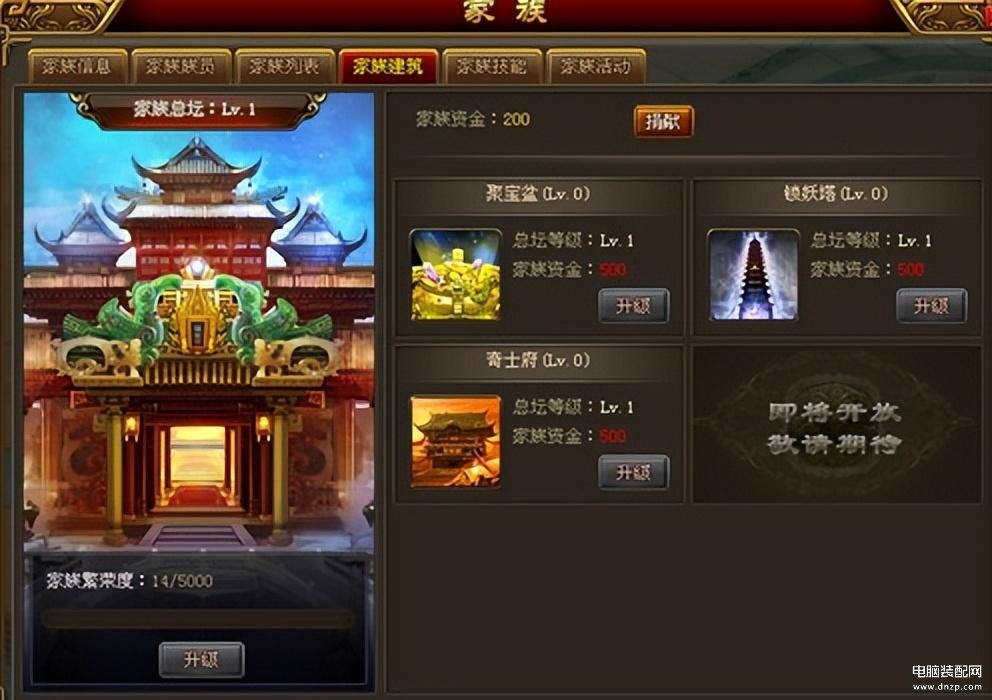
Task: Click the orange 捐献 donate button
Action: [664, 122]
